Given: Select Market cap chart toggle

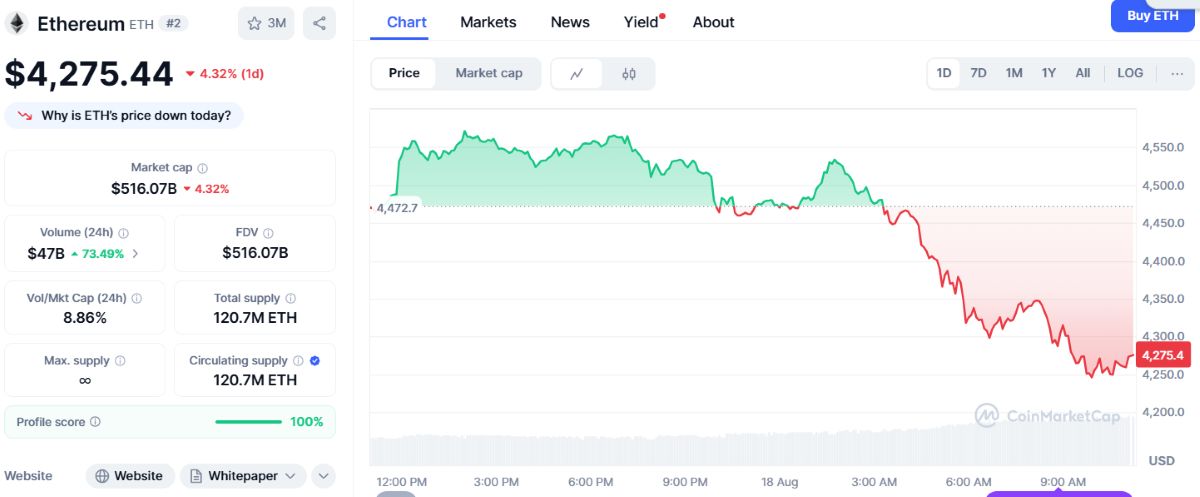Looking at the screenshot, I should tap(489, 73).
